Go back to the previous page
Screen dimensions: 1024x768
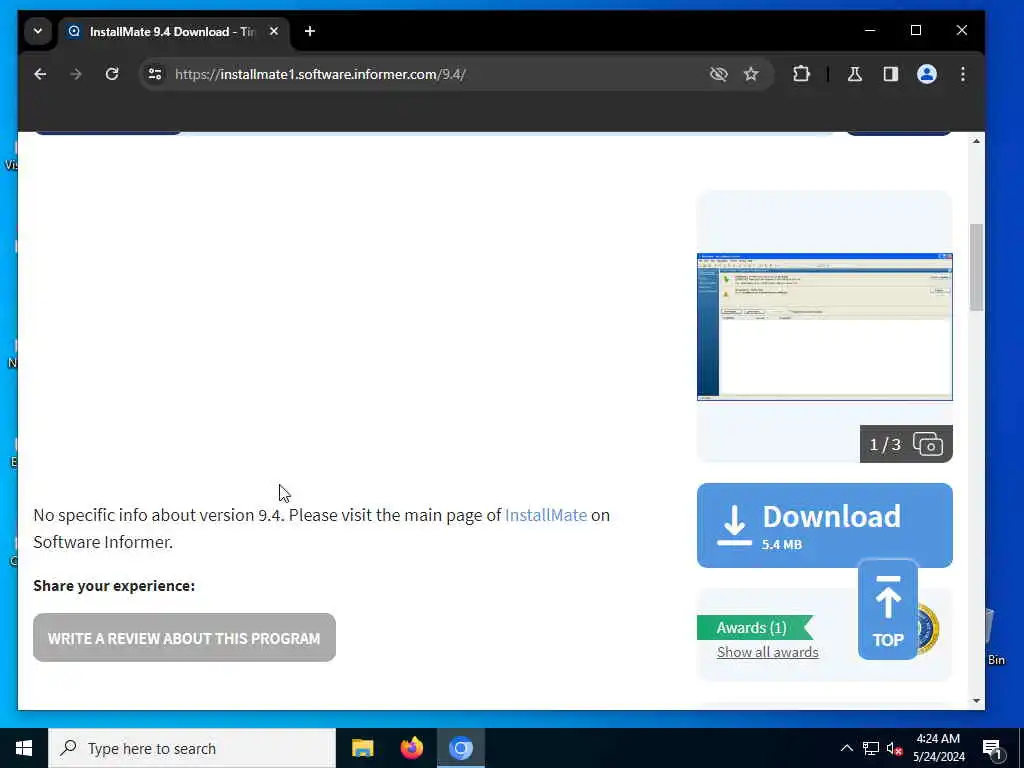(40, 74)
